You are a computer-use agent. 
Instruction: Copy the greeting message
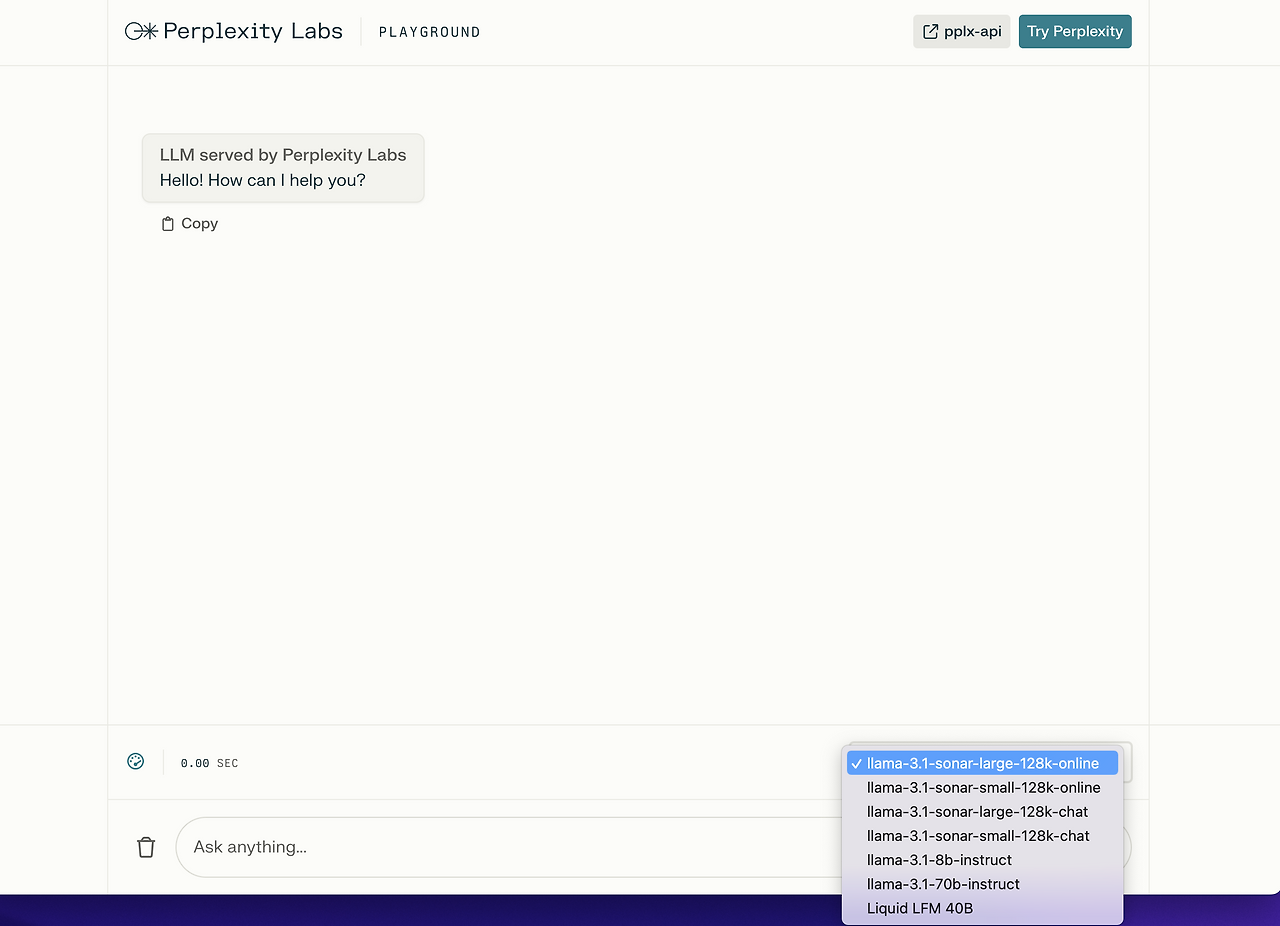[189, 224]
